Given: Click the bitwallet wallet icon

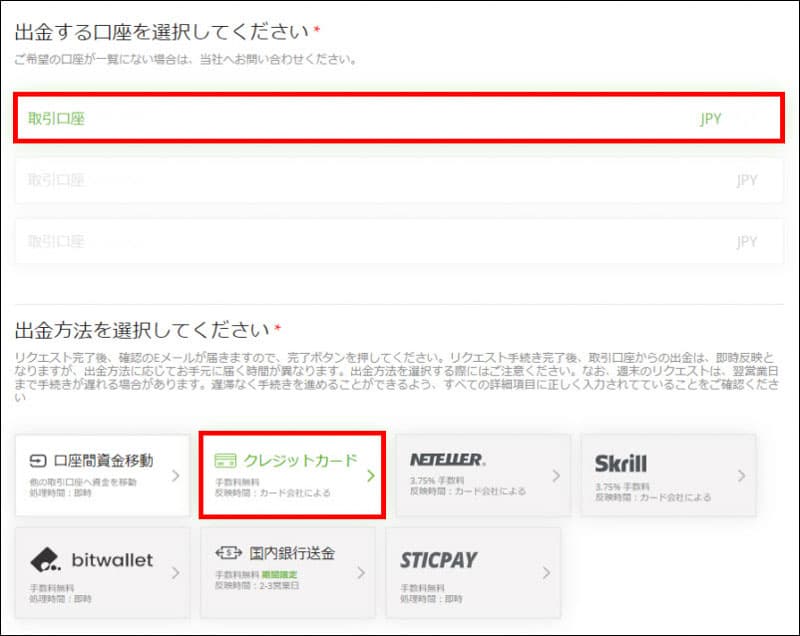Looking at the screenshot, I should pos(46,560).
